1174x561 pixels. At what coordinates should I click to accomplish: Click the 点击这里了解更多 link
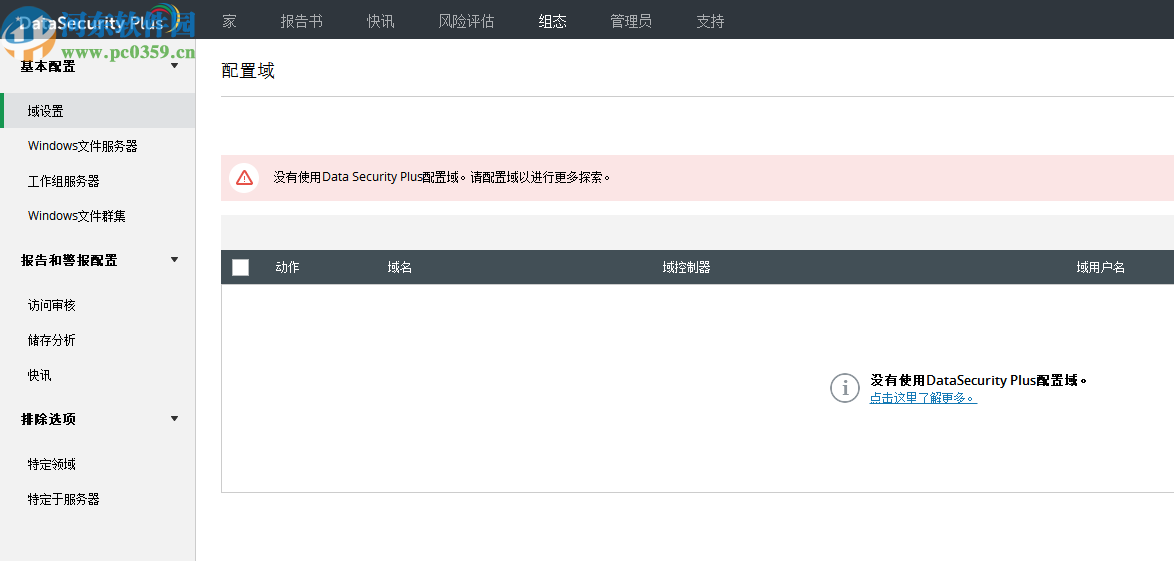pos(923,398)
